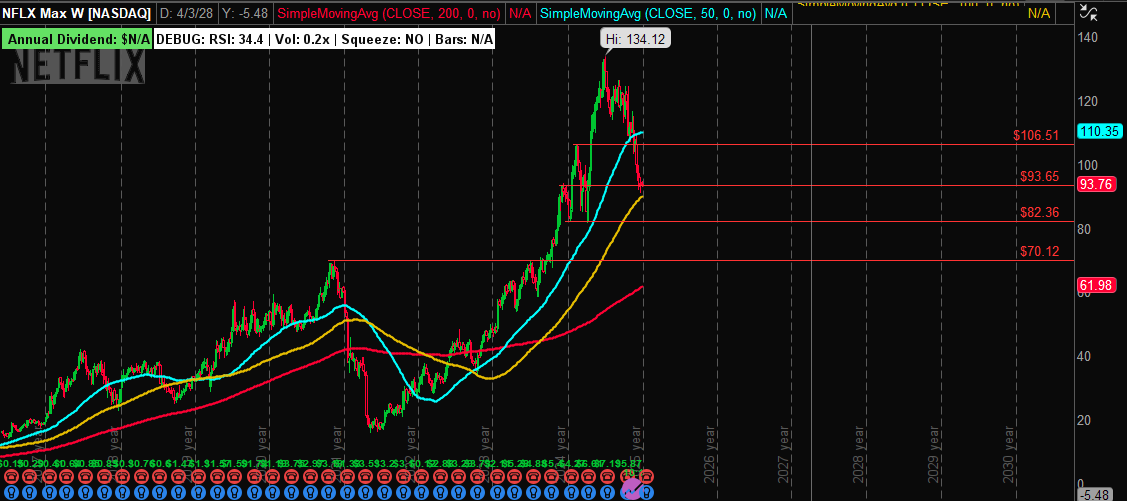Image resolution: width=1127 pixels, height=501 pixels.
Task: Click the 2027 year time axis label
Action: [x=784, y=454]
